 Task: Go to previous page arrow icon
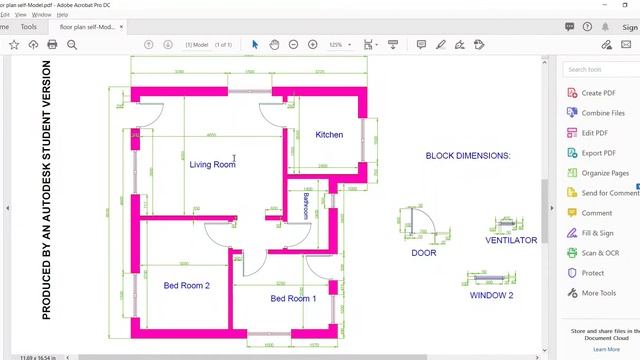pos(149,45)
